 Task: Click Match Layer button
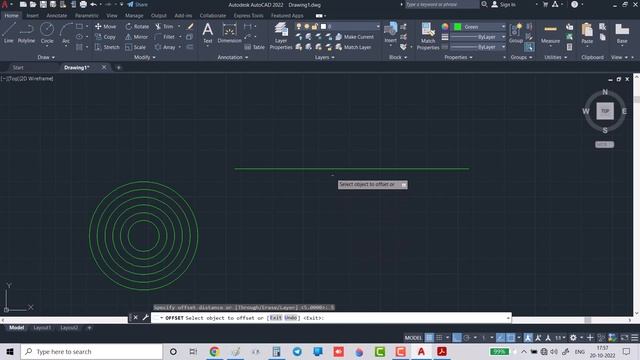click(x=353, y=47)
